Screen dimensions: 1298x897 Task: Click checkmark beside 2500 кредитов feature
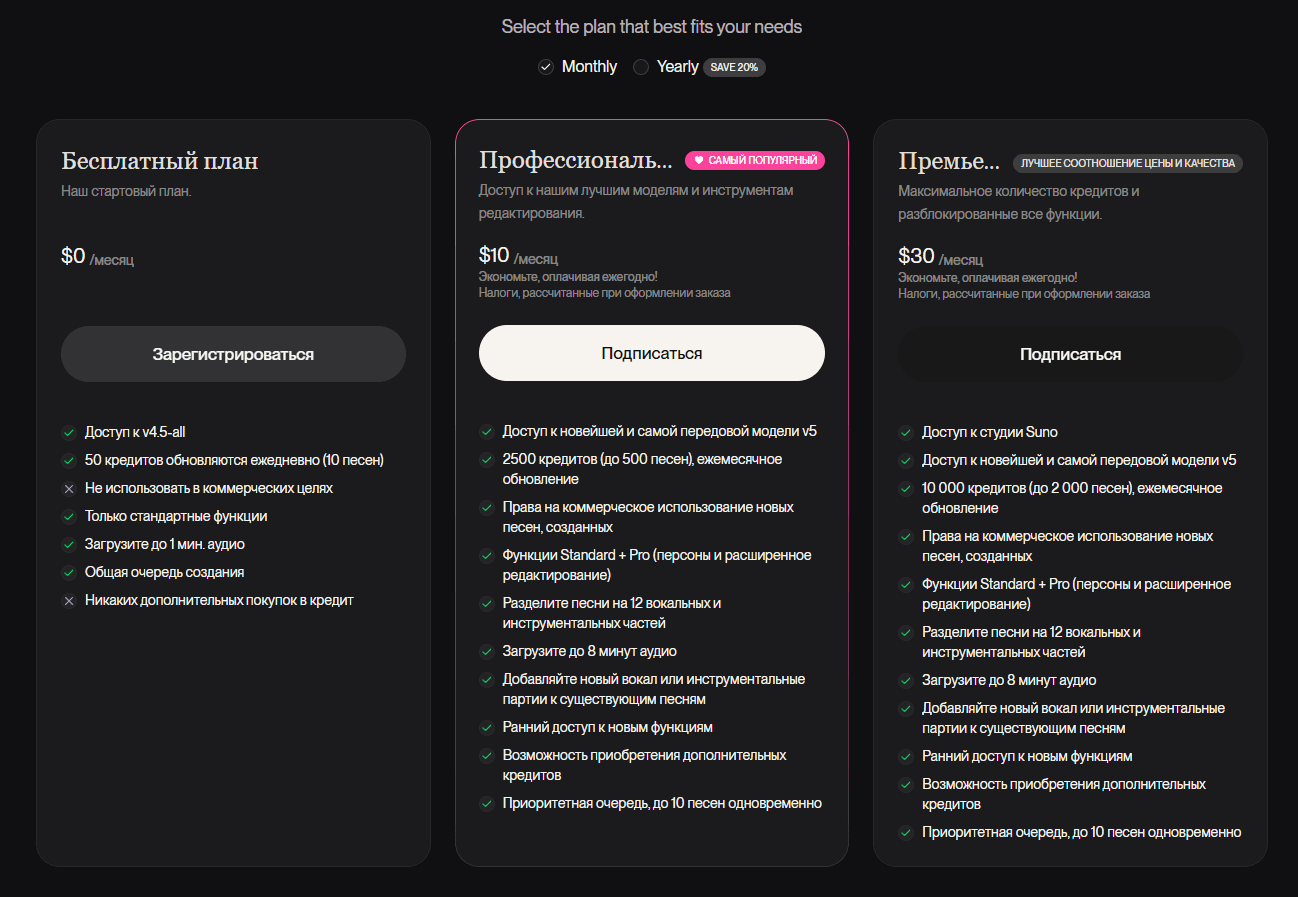coord(487,460)
